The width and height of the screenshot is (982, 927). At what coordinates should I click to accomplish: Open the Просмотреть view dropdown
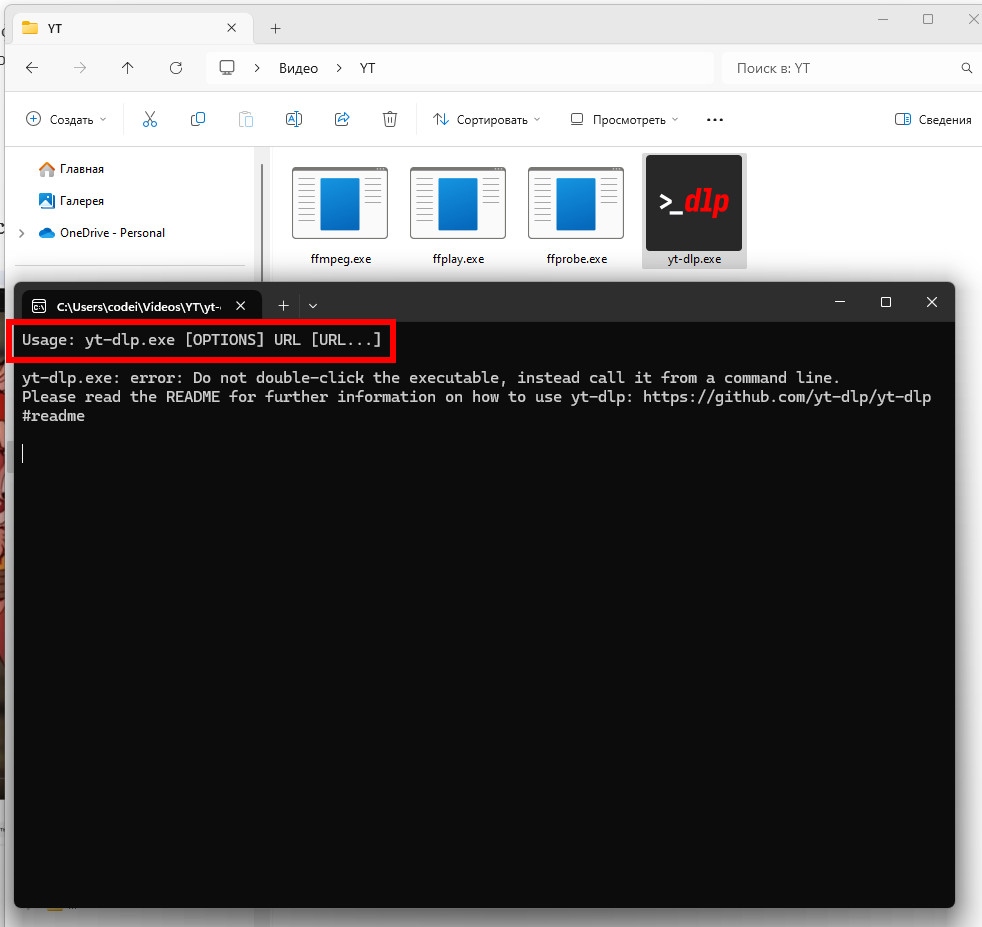(x=624, y=119)
